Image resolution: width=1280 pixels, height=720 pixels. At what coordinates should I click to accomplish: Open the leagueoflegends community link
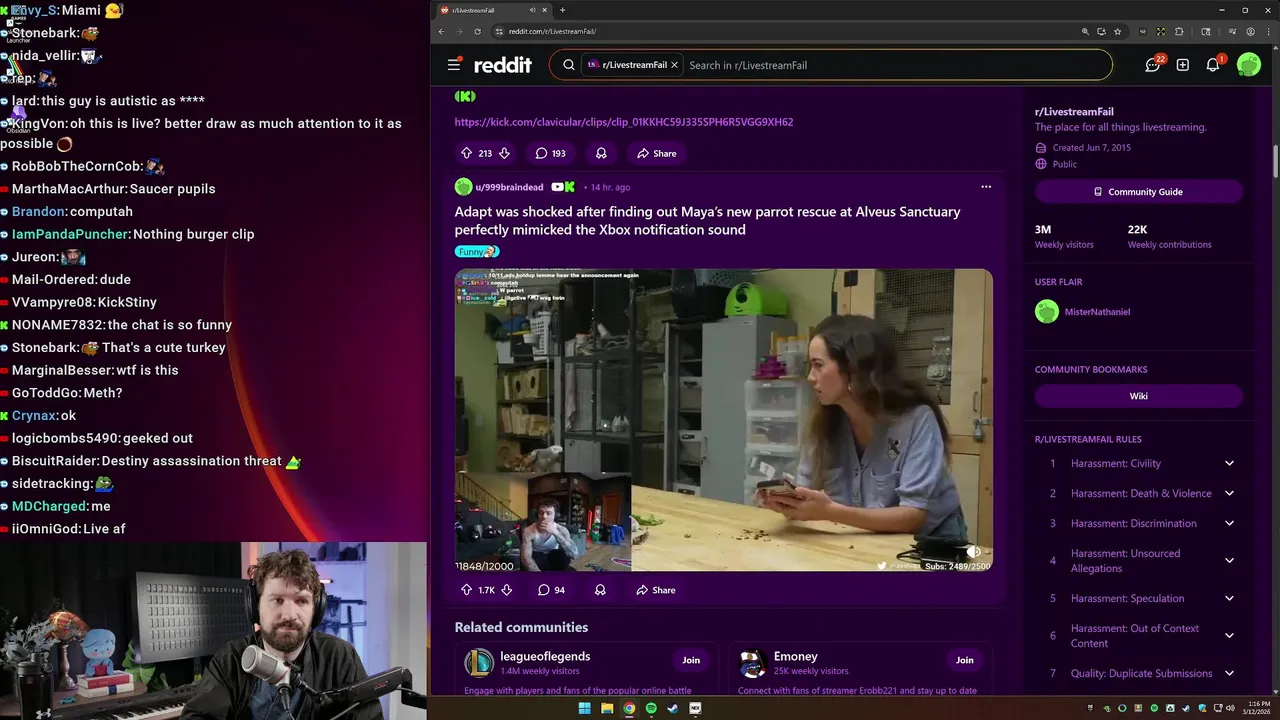tap(545, 656)
